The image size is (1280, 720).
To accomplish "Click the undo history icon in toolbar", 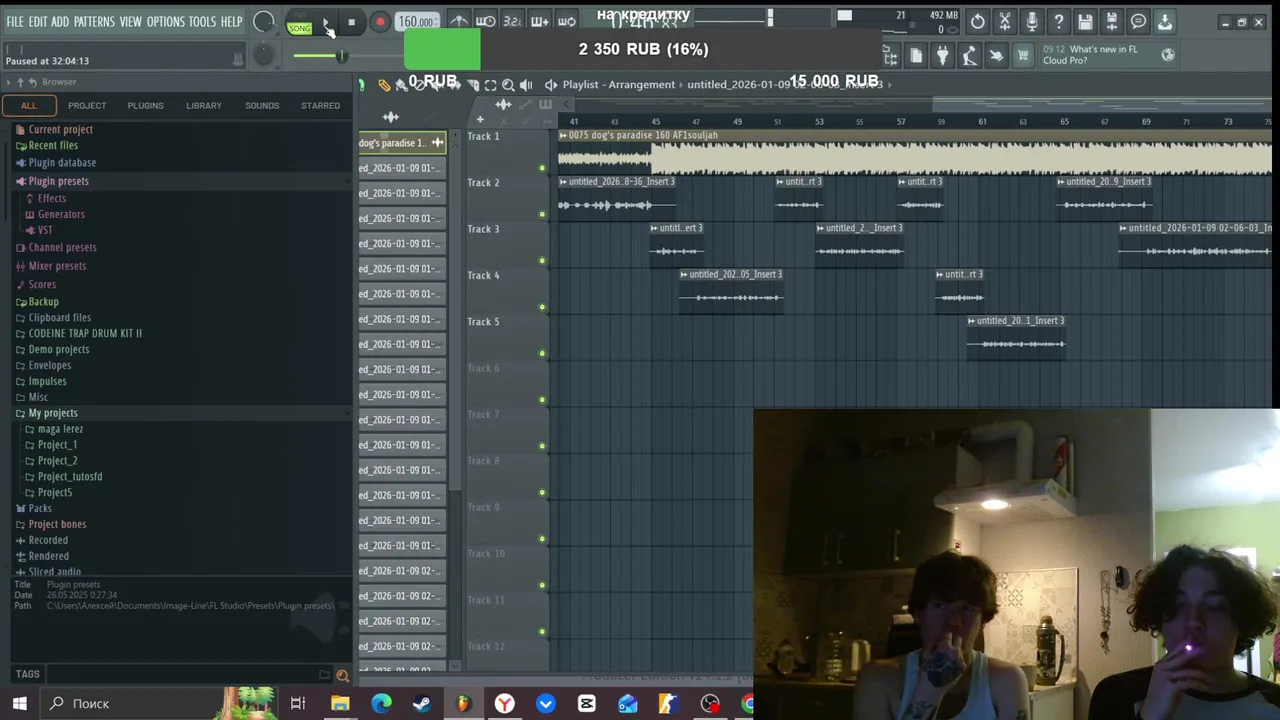I will click(977, 21).
